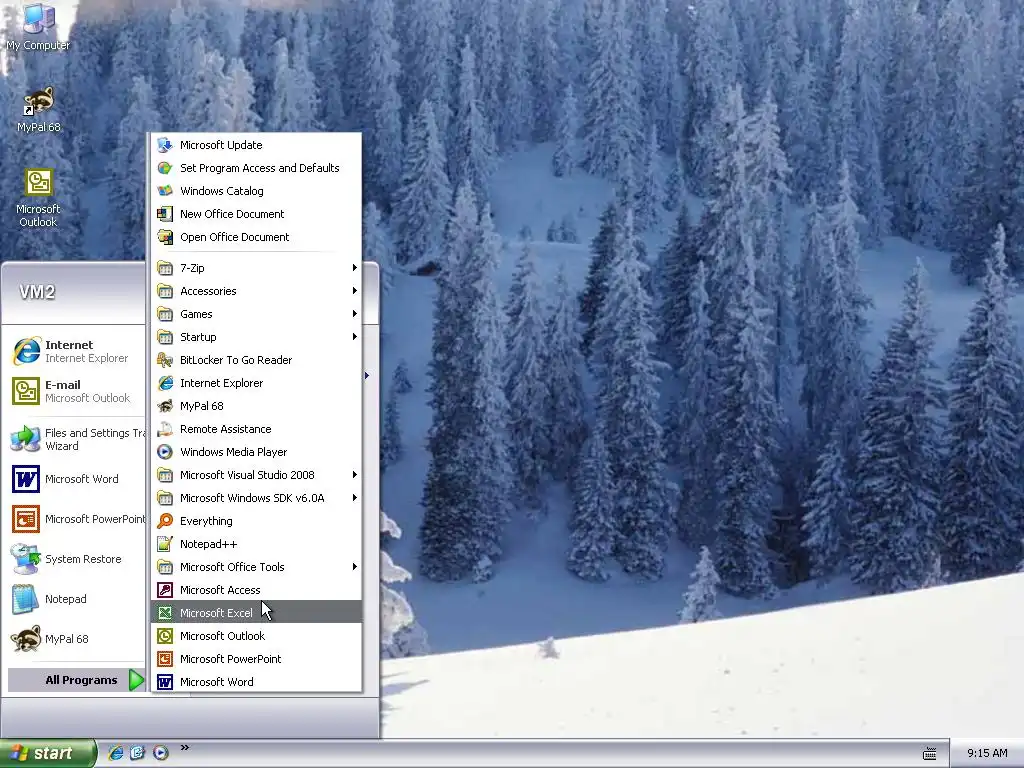Image resolution: width=1024 pixels, height=768 pixels.
Task: Open Microsoft Update from programs list
Action: (x=256, y=145)
